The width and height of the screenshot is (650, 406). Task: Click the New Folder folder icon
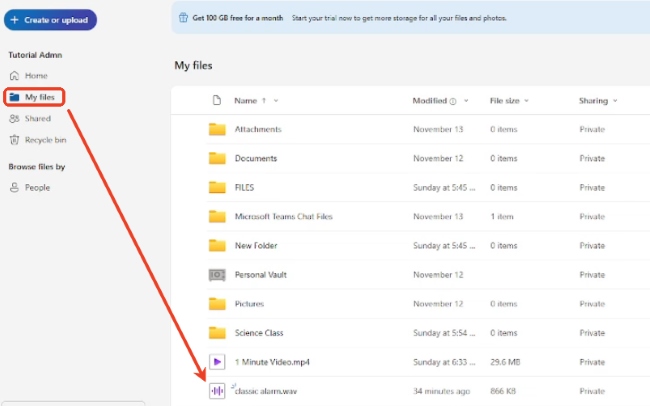tap(217, 246)
